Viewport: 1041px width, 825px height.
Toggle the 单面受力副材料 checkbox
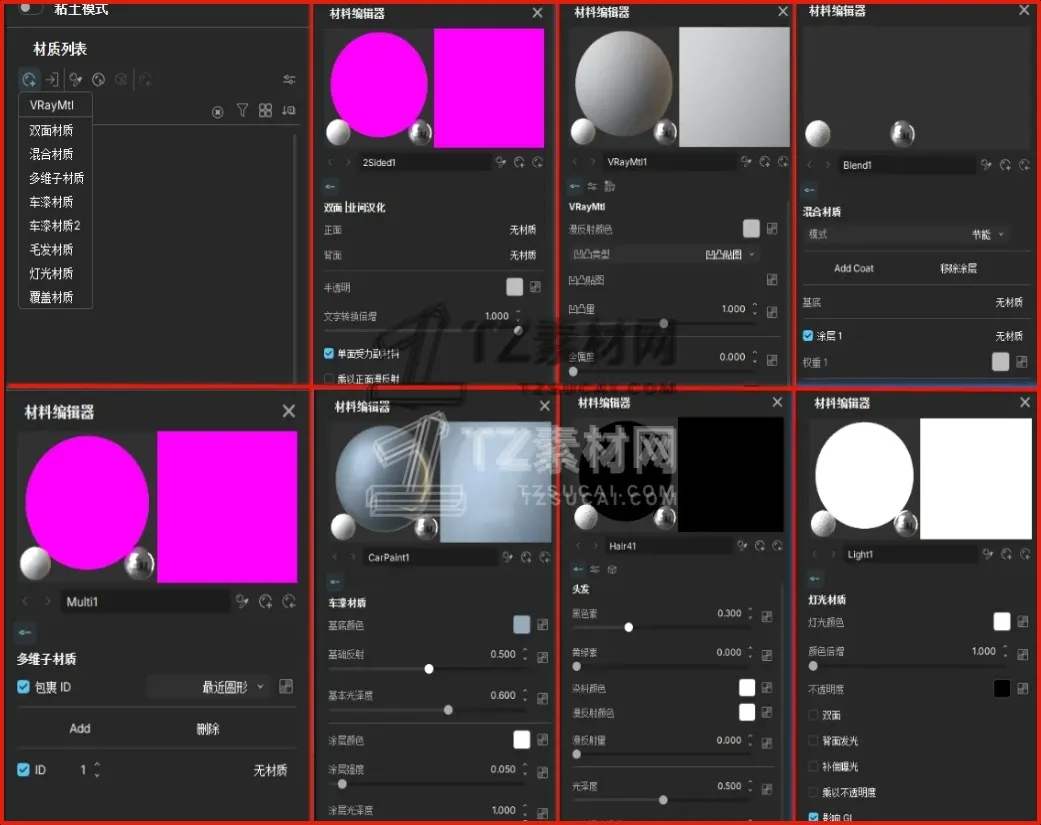point(329,353)
